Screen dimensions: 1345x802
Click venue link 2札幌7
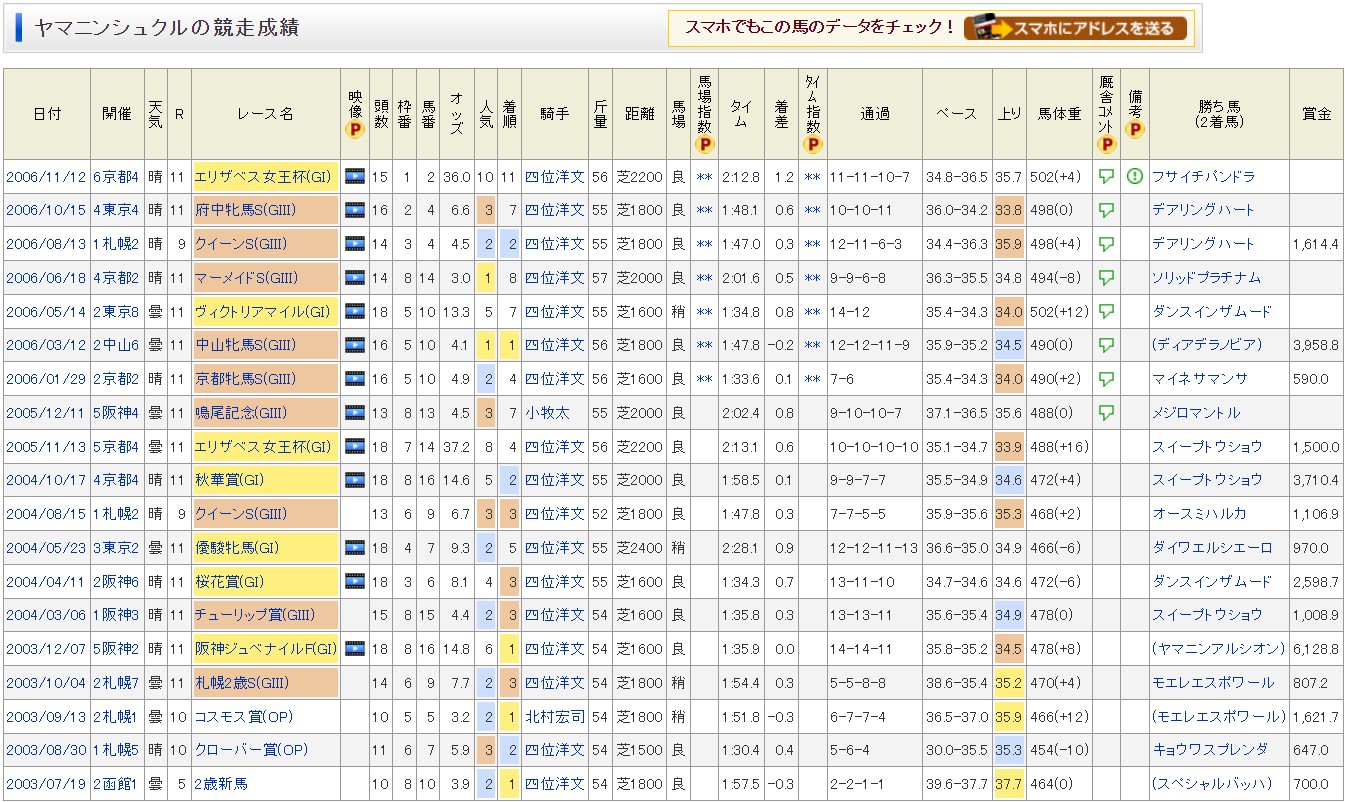pyautogui.click(x=117, y=682)
